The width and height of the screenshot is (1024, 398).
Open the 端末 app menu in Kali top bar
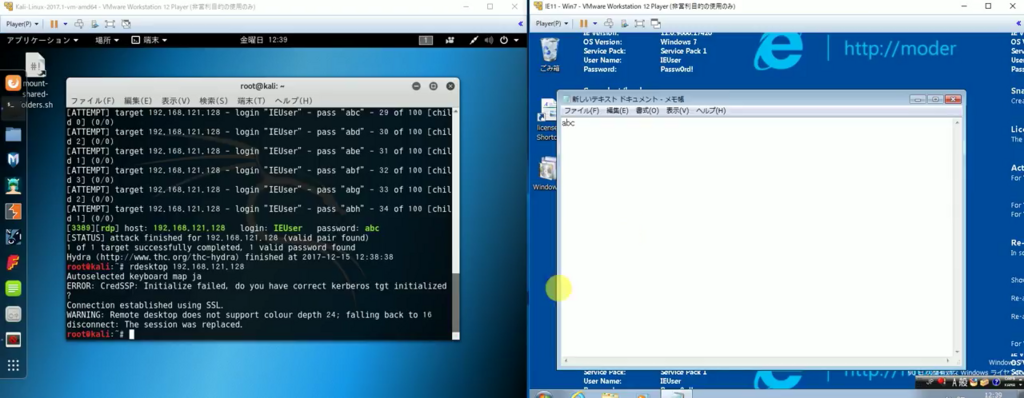click(149, 40)
